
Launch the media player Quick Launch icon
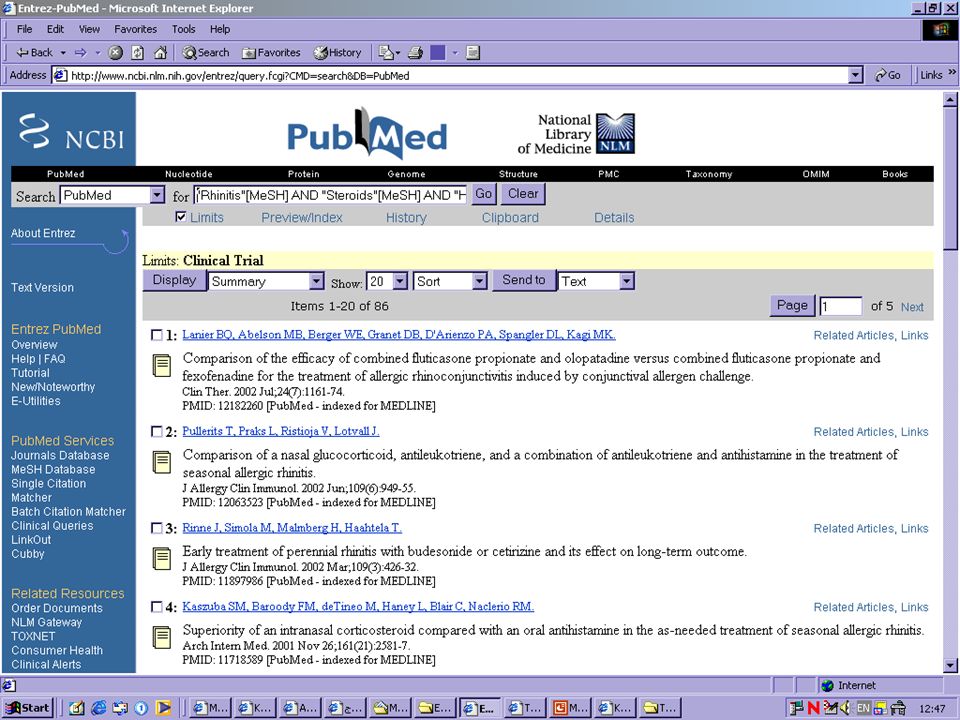163,708
